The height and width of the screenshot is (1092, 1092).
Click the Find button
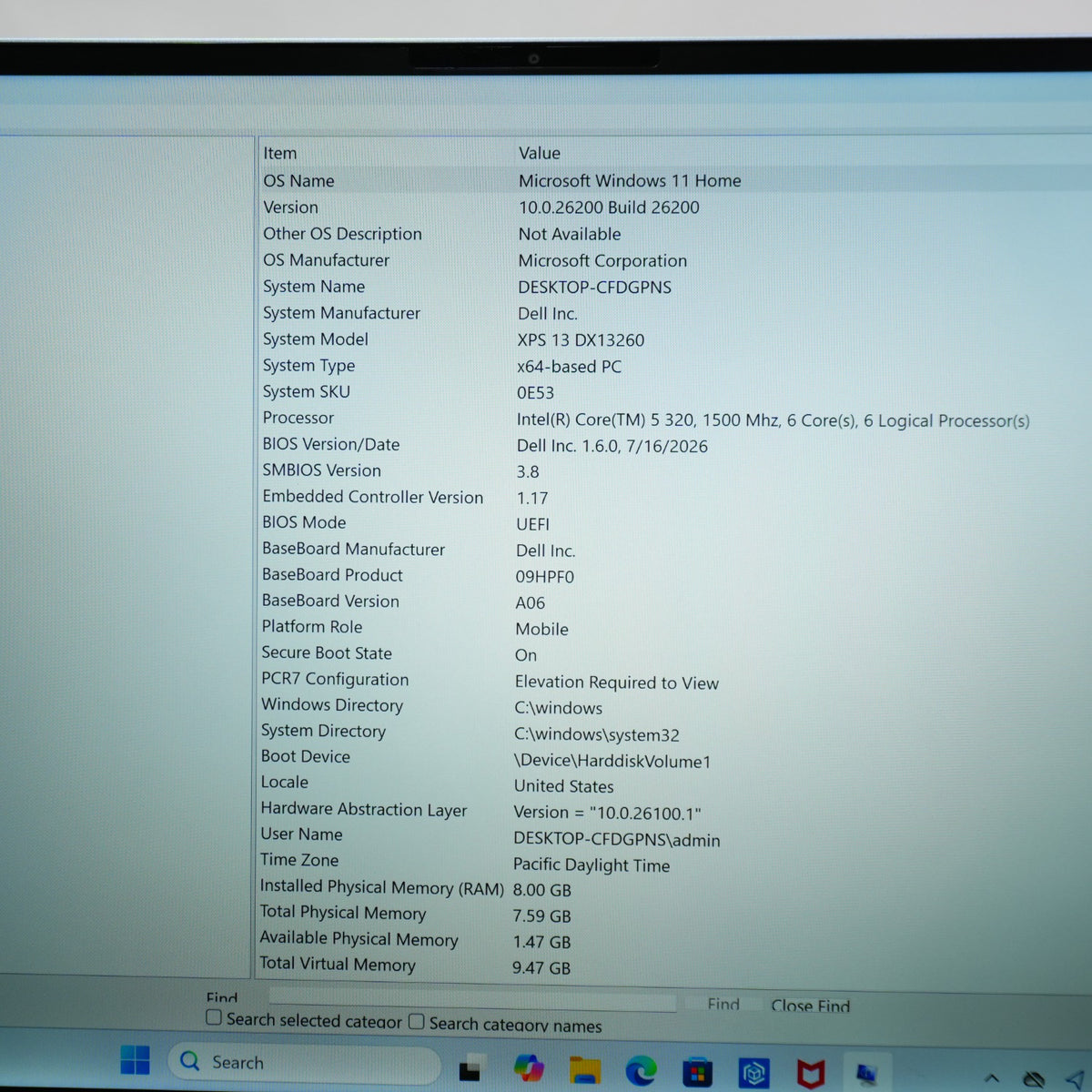[x=723, y=1004]
